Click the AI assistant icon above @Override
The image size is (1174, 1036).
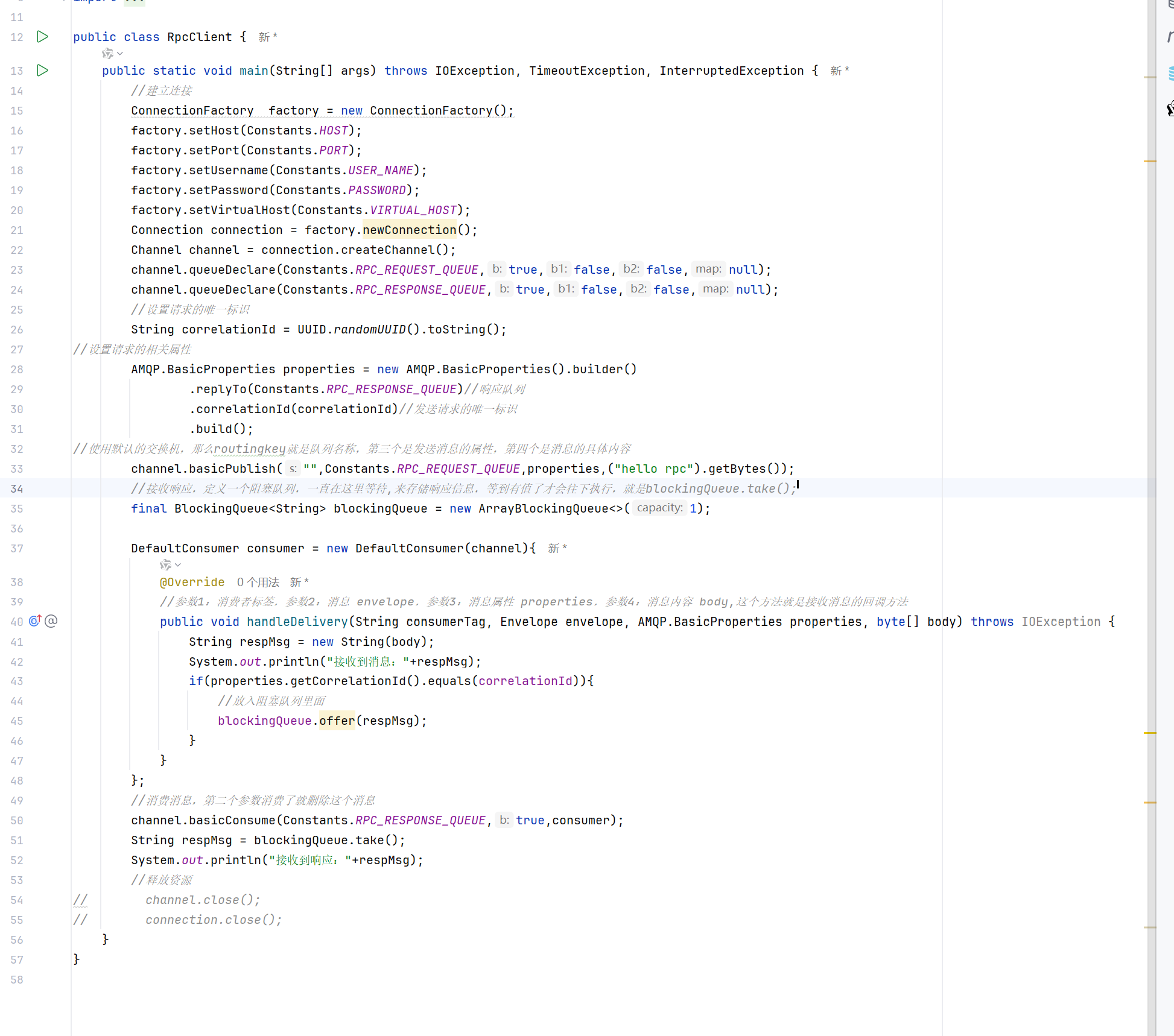click(x=165, y=565)
